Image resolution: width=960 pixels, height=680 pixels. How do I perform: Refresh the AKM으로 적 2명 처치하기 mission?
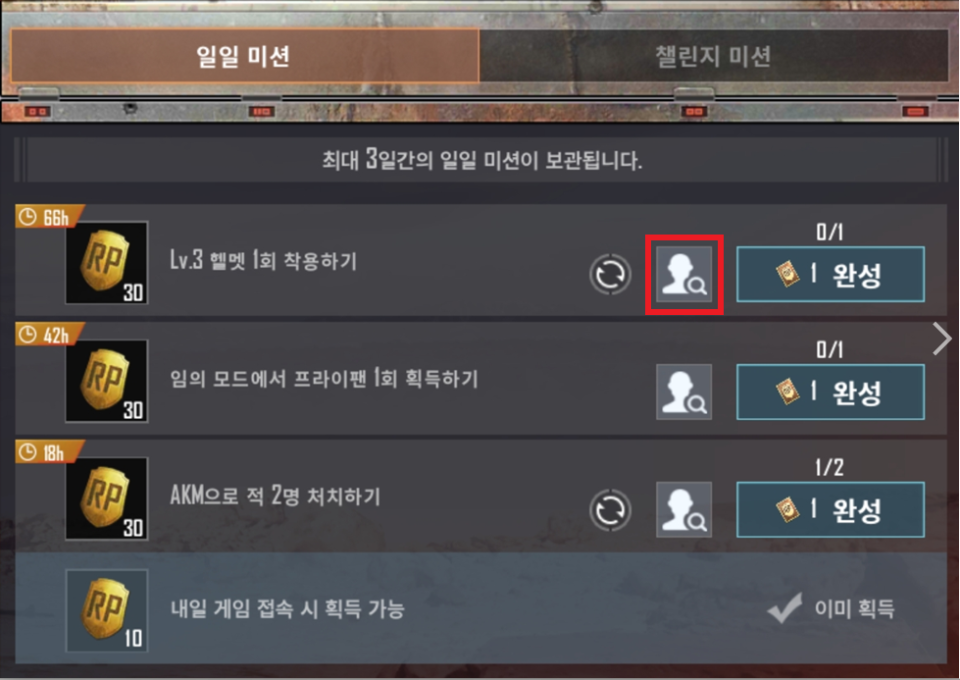click(610, 510)
